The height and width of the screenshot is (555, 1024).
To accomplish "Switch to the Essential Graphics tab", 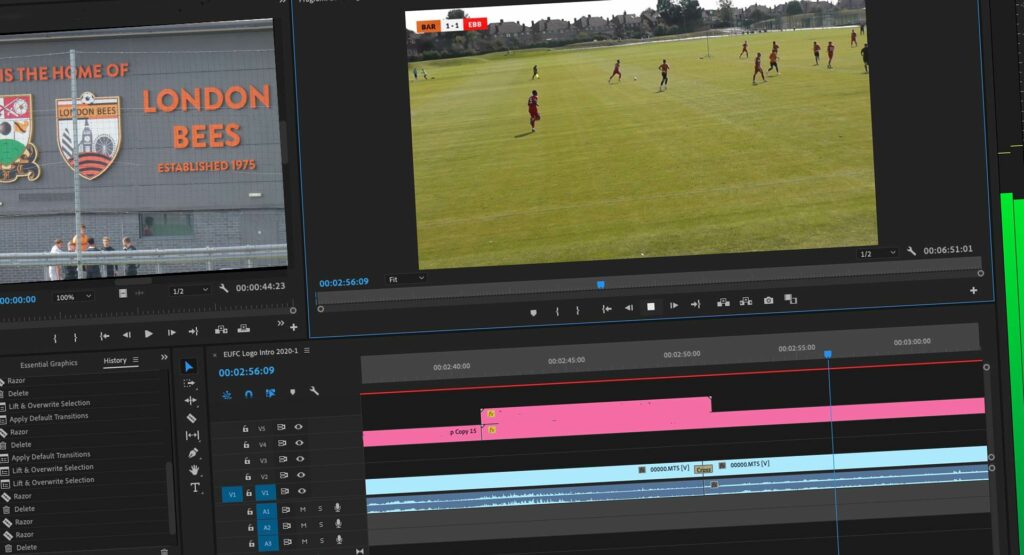I will pos(47,363).
